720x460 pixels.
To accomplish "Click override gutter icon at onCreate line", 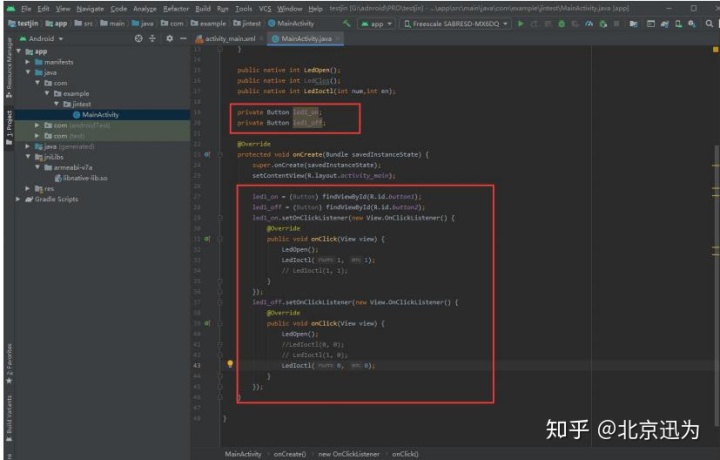I will (x=207, y=155).
